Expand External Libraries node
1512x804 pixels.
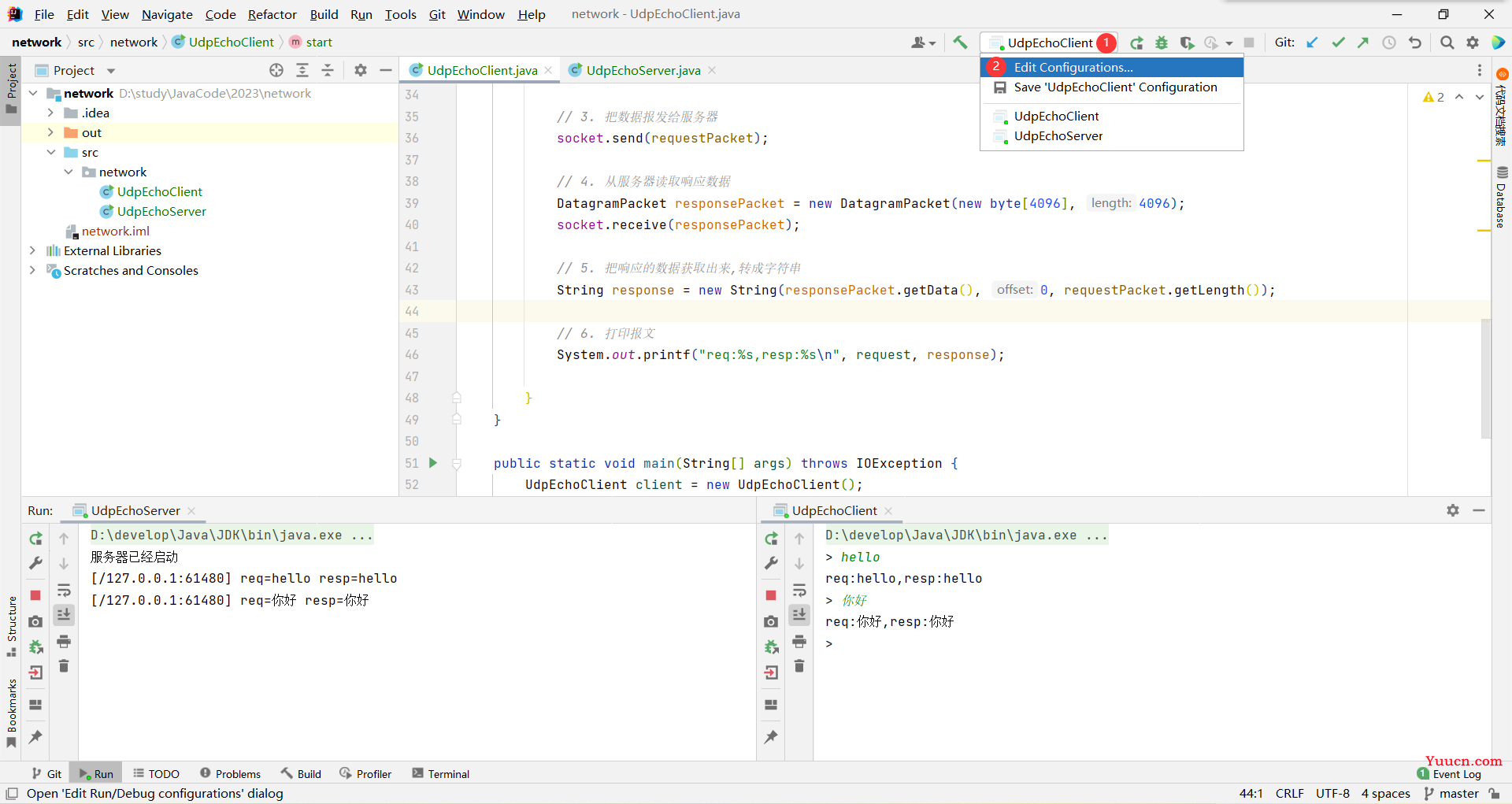[32, 250]
